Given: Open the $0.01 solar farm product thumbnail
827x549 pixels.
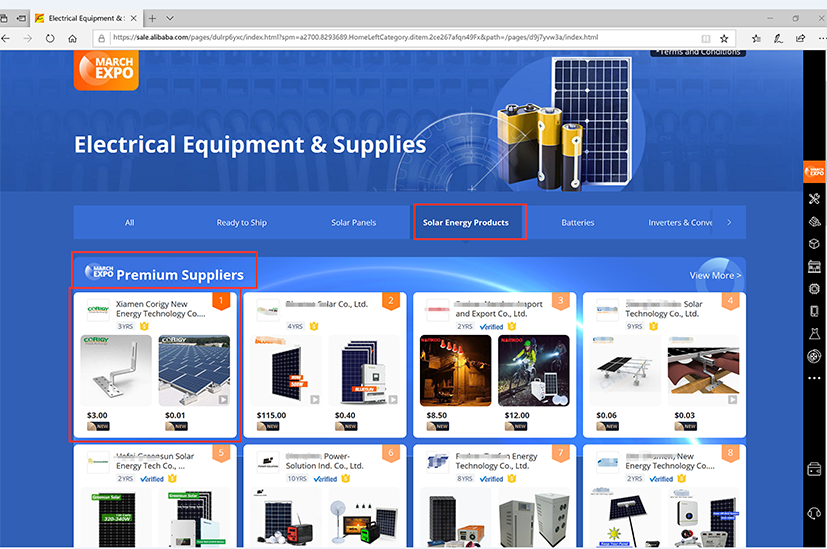Looking at the screenshot, I should tap(194, 370).
